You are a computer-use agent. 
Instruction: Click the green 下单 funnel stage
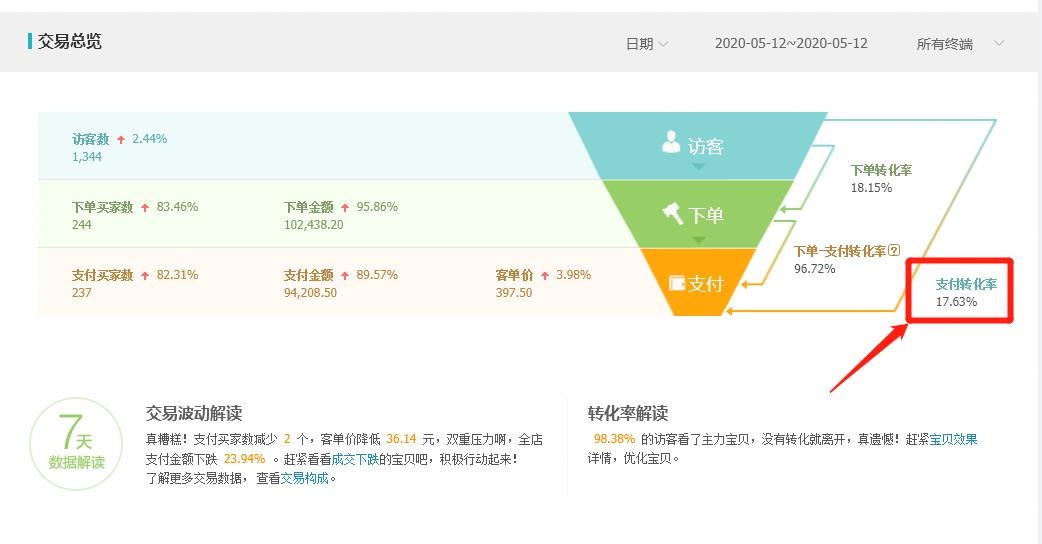coord(698,215)
